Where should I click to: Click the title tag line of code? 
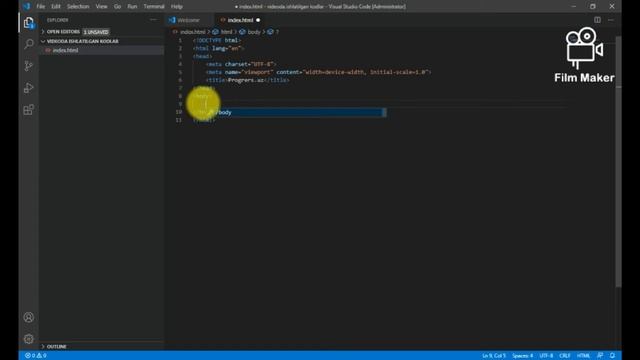(x=248, y=80)
